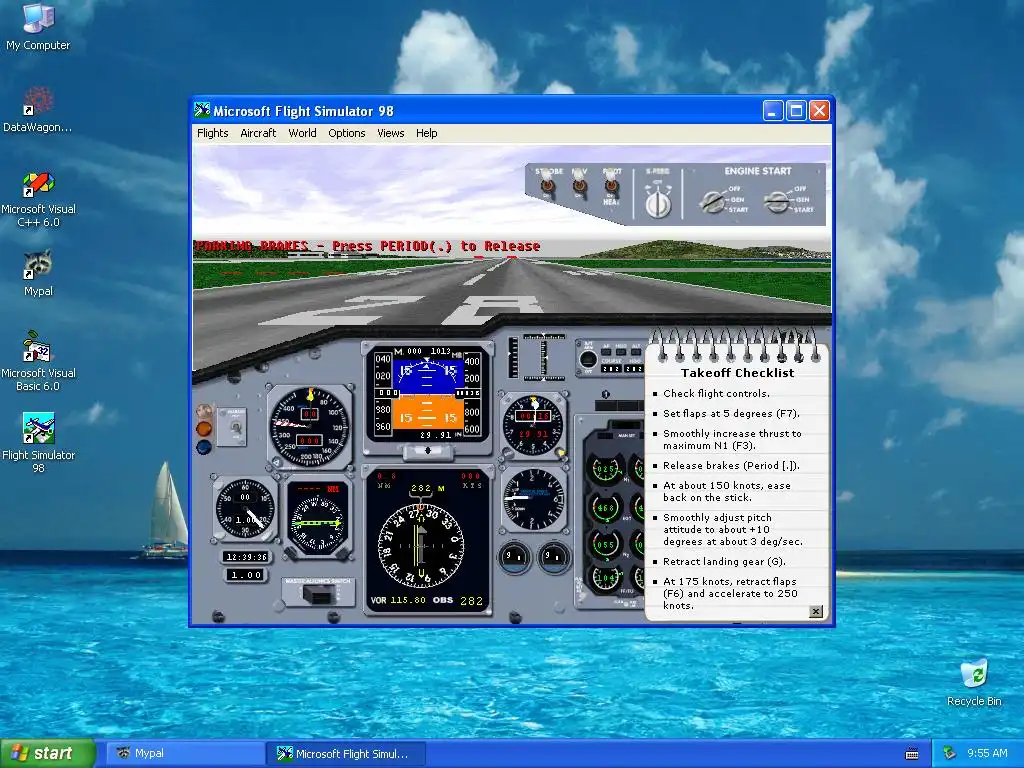Open the Flights menu

[213, 133]
